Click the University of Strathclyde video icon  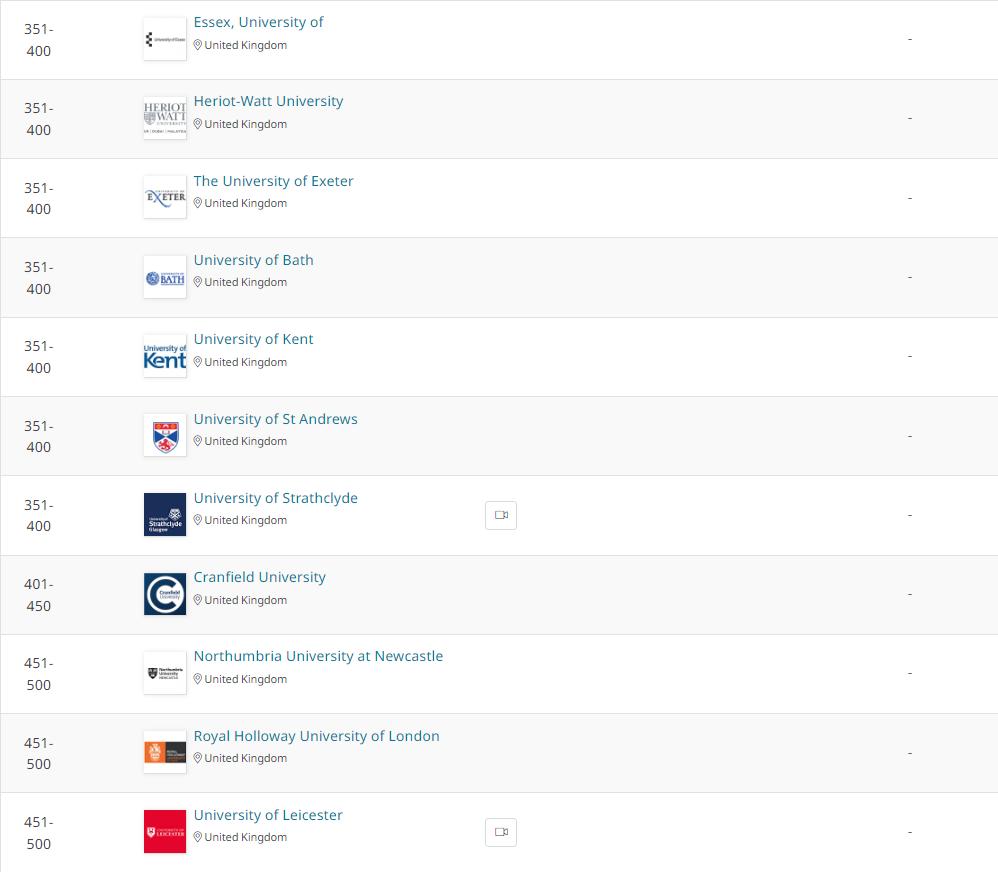coord(501,515)
